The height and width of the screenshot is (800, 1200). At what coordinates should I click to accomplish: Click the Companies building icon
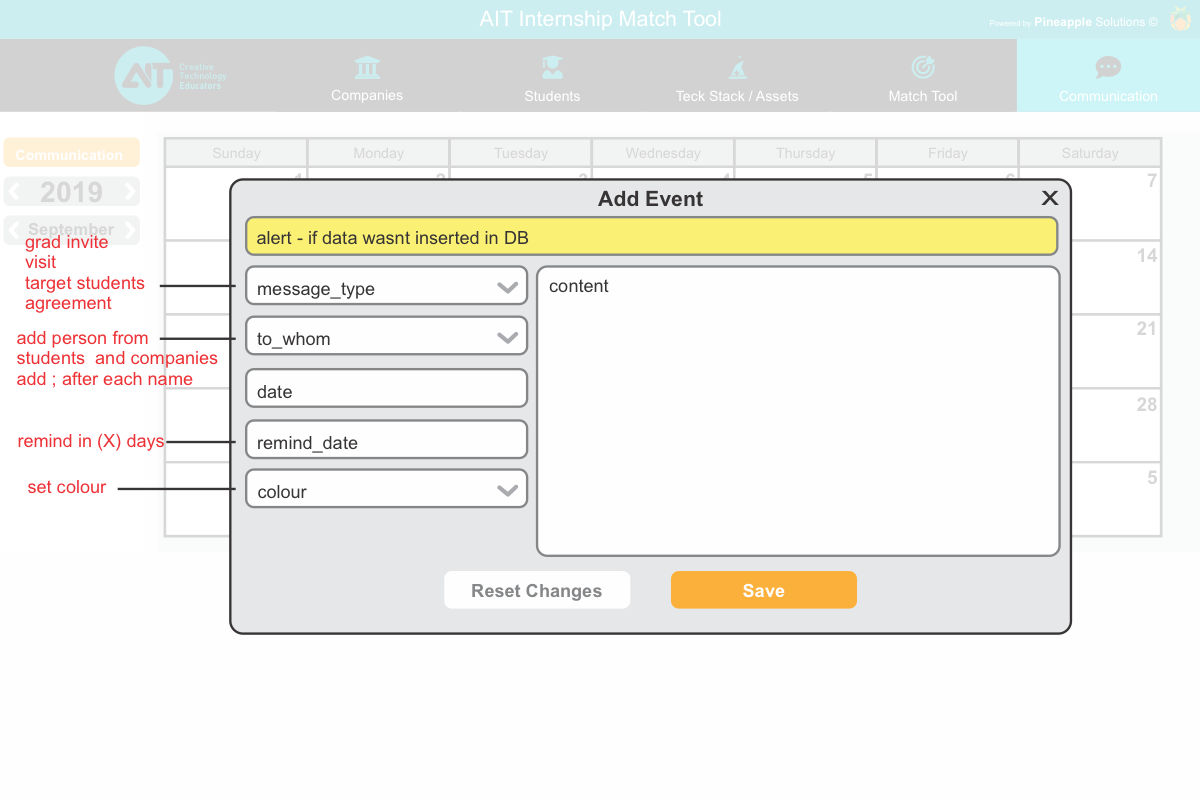coord(367,68)
